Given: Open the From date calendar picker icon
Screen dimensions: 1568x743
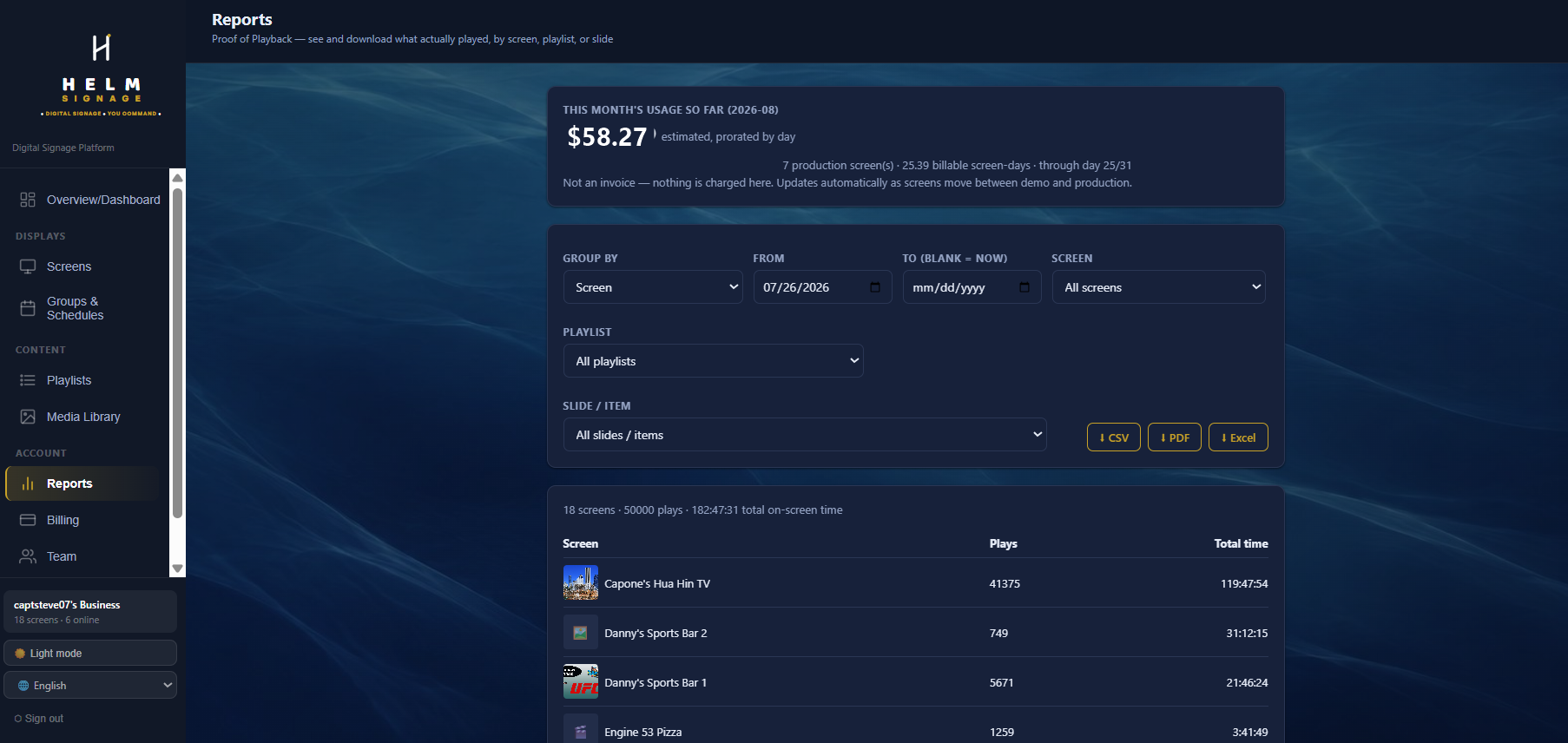Looking at the screenshot, I should 875,287.
